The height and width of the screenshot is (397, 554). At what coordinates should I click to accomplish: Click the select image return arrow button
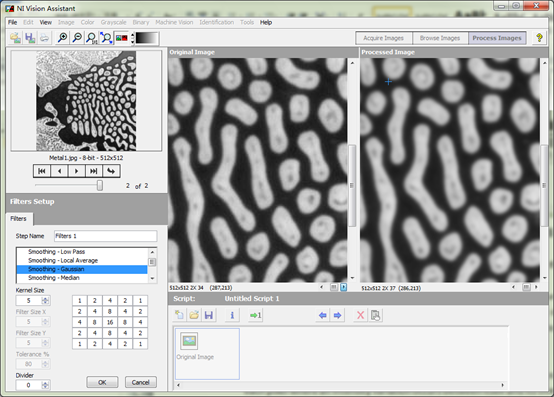click(x=111, y=171)
